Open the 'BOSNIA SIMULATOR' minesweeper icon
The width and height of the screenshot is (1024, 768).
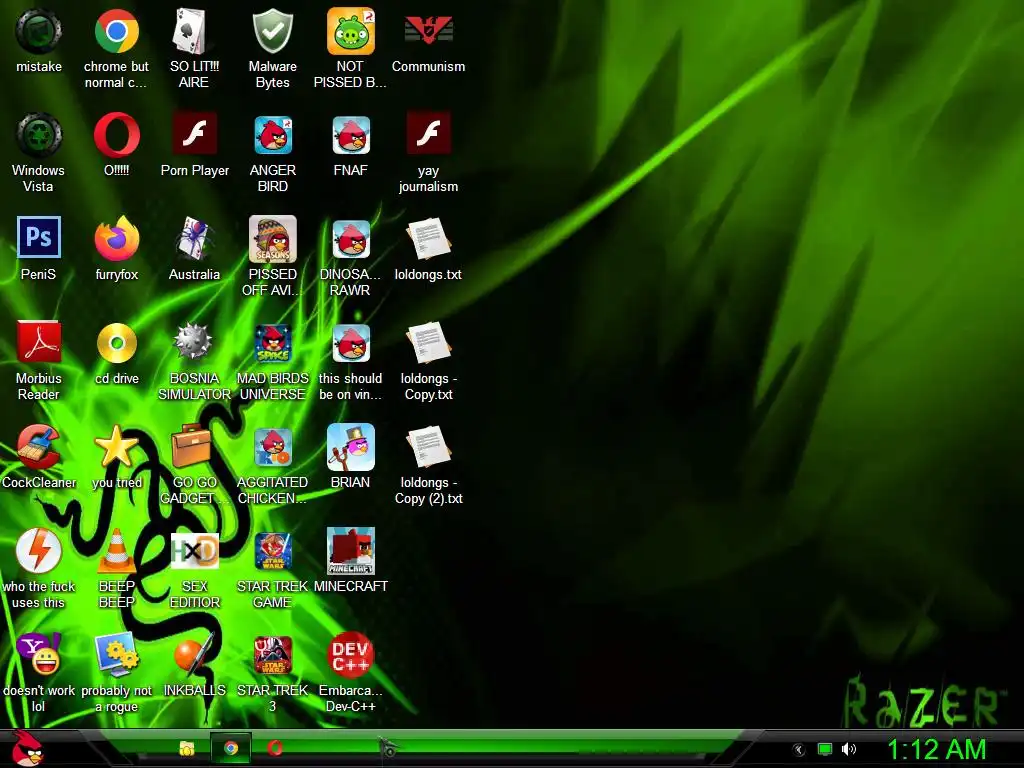(x=194, y=342)
